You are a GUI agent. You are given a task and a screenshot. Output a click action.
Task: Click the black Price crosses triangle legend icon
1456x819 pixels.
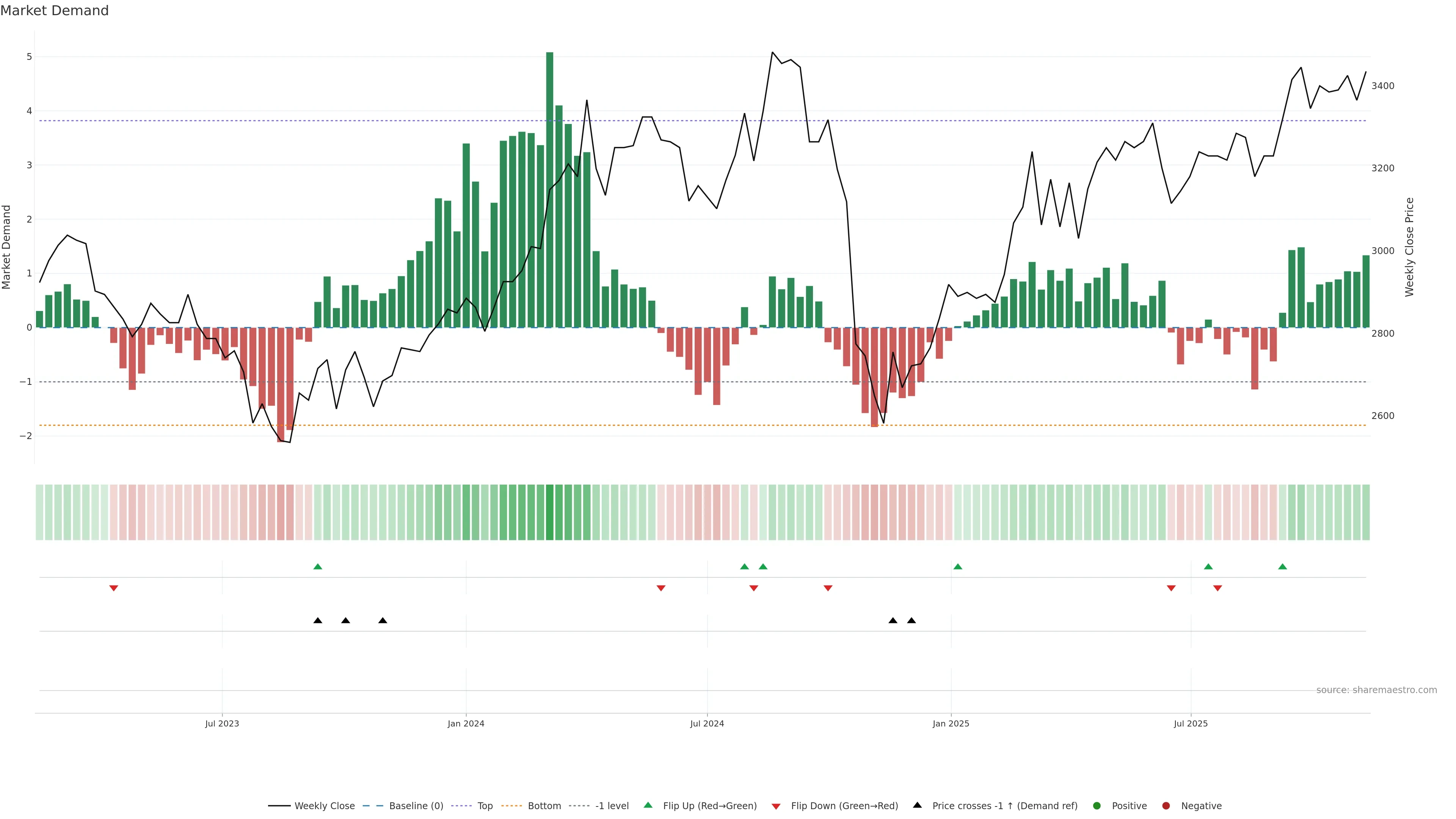917,805
